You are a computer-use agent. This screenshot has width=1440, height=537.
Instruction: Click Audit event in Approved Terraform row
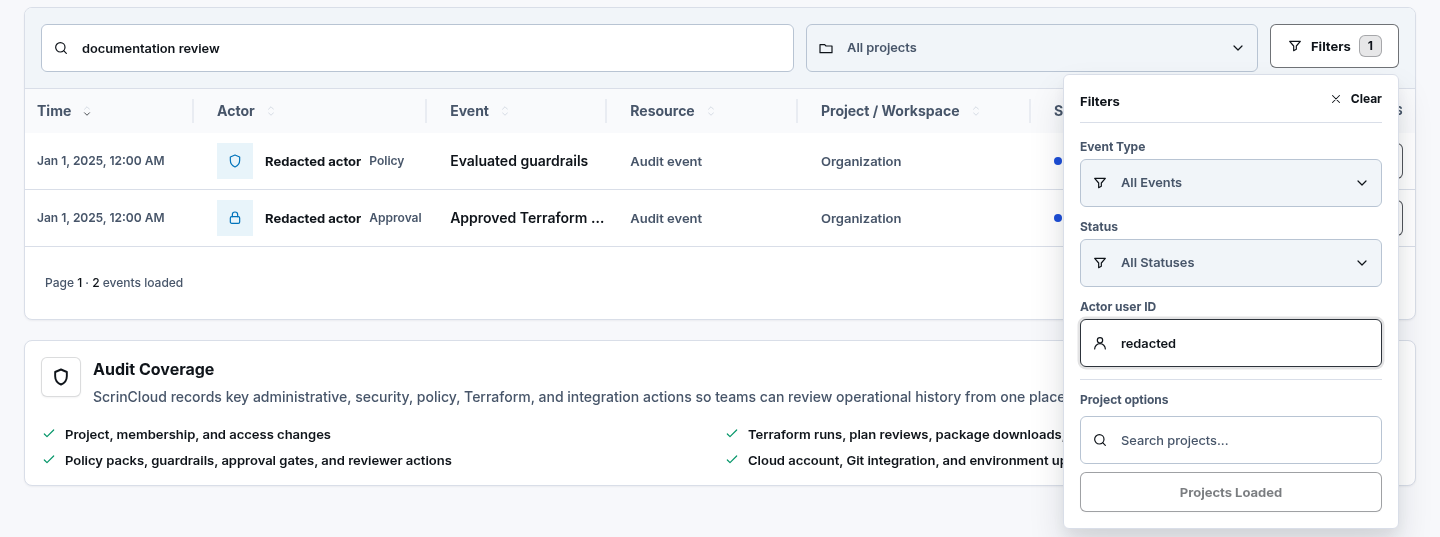coord(666,219)
